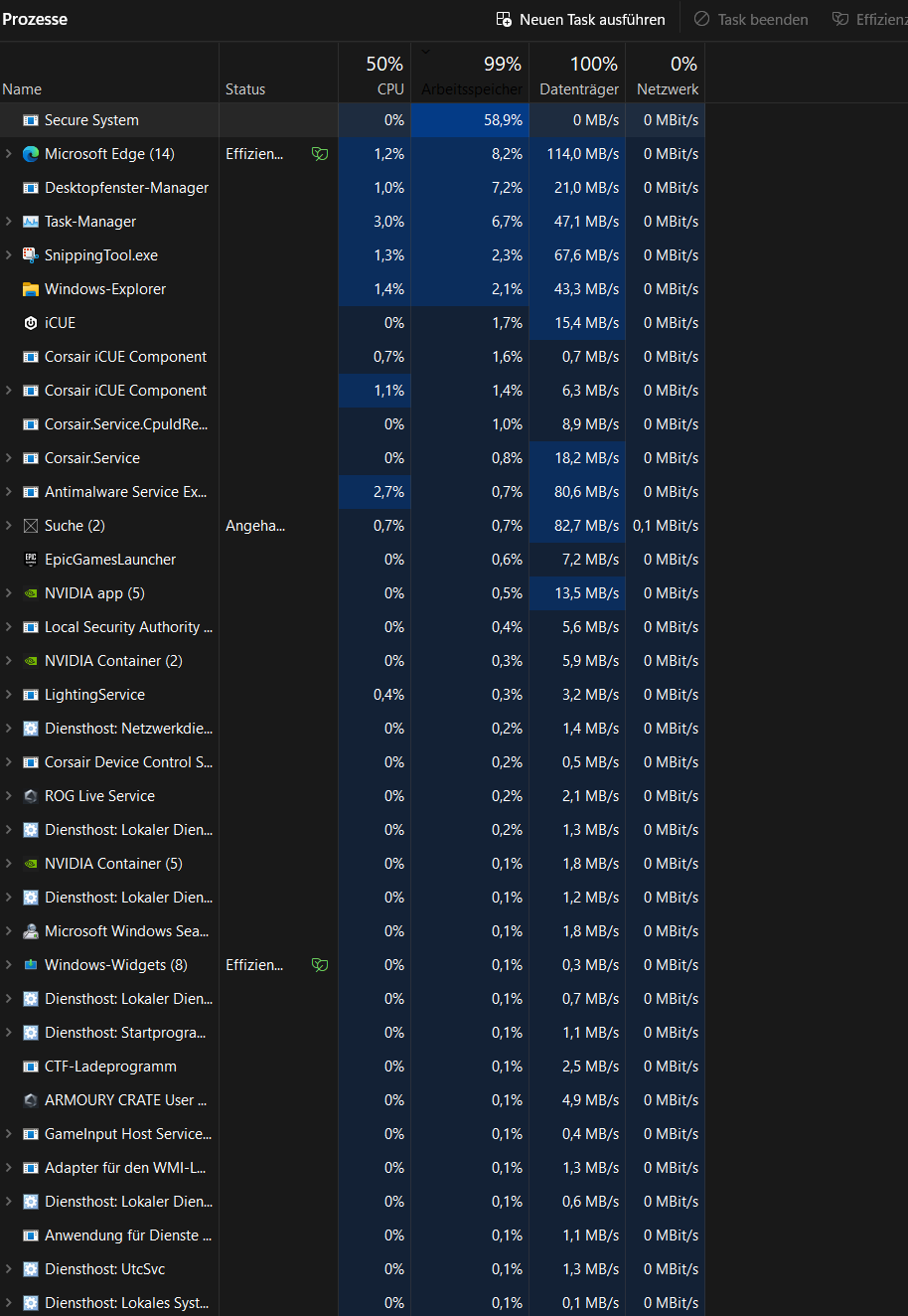
Task: Sort by Arbeitsspeicher column header
Action: point(470,74)
